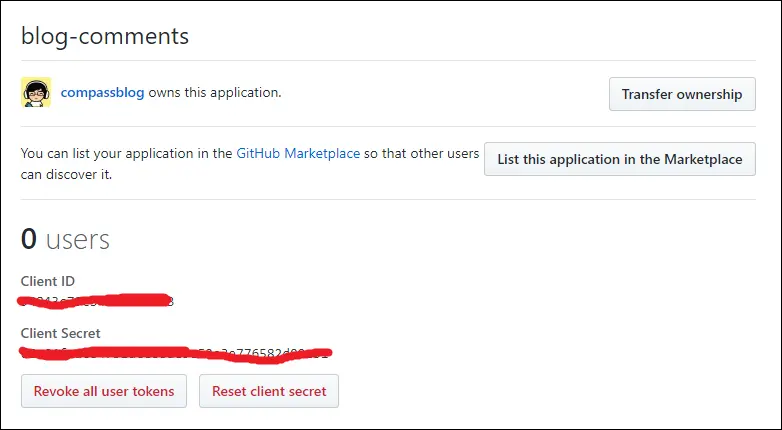The width and height of the screenshot is (782, 430).
Task: Click the Transfer ownership button
Action: 682,94
